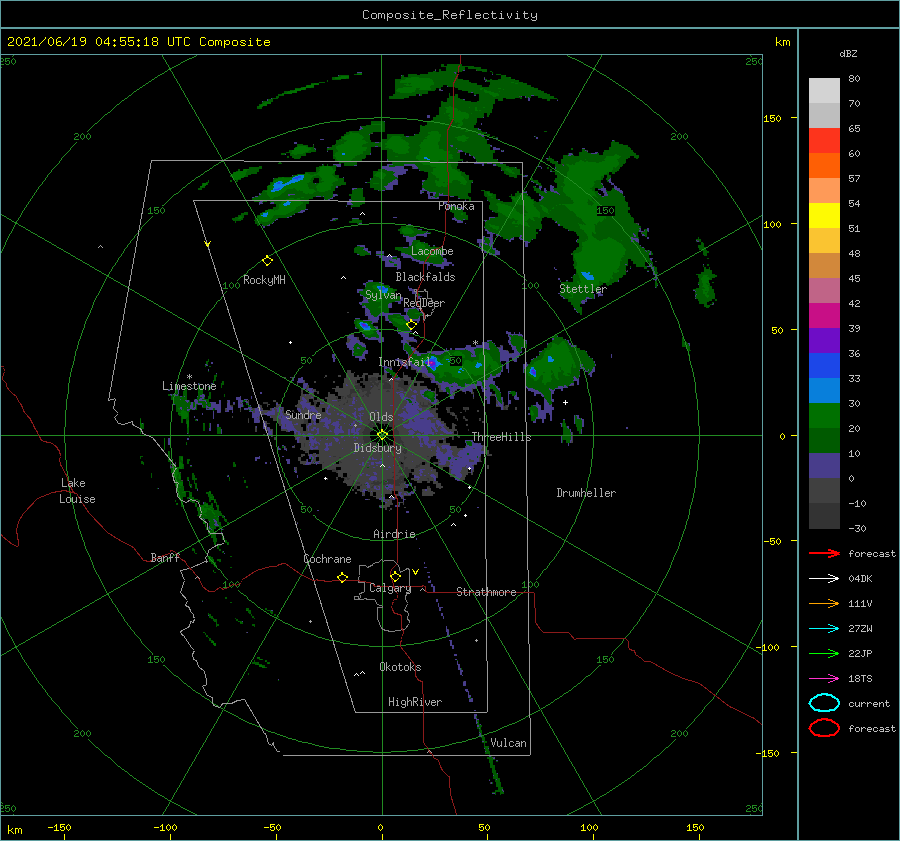Click the Sylvan label on map

point(383,295)
